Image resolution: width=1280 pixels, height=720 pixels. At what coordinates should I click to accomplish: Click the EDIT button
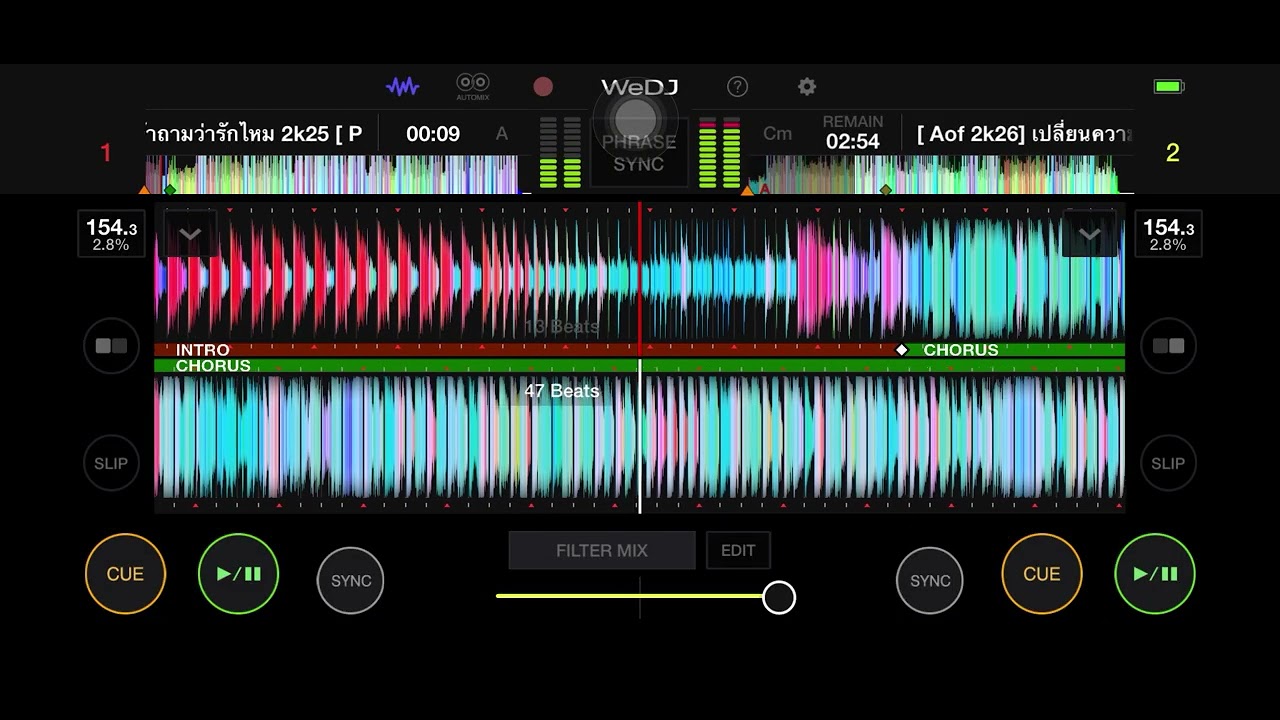(738, 550)
